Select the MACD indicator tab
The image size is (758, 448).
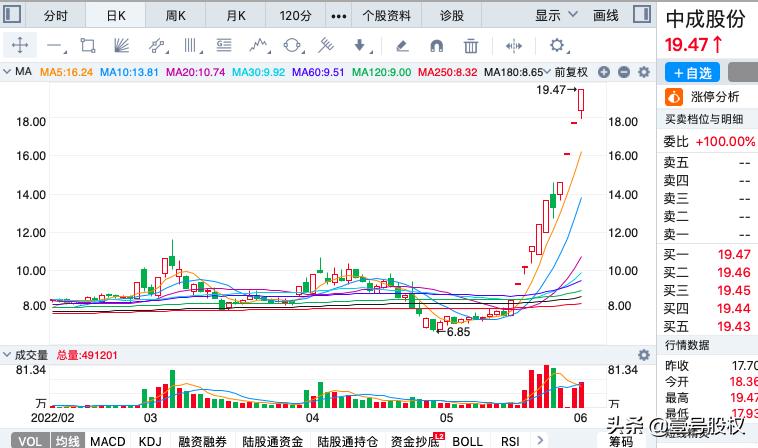point(108,441)
